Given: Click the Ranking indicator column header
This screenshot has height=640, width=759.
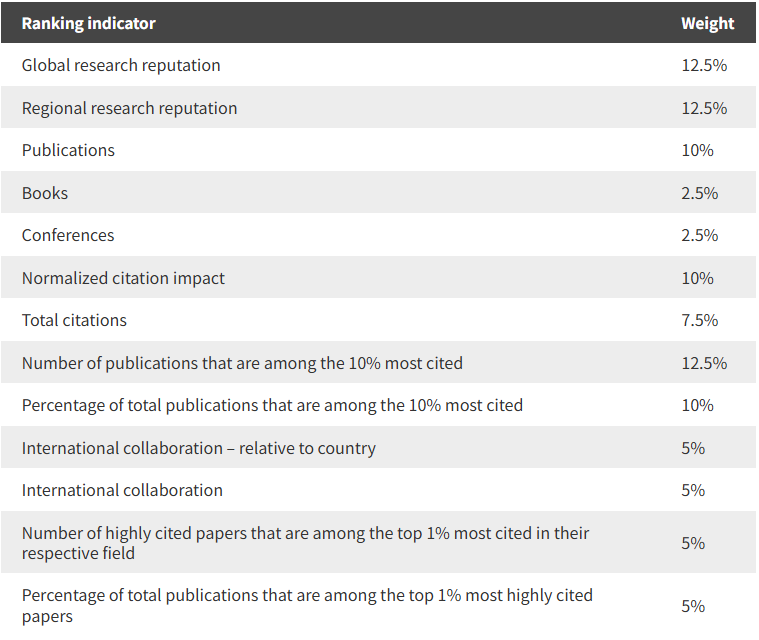Looking at the screenshot, I should 89,23.
